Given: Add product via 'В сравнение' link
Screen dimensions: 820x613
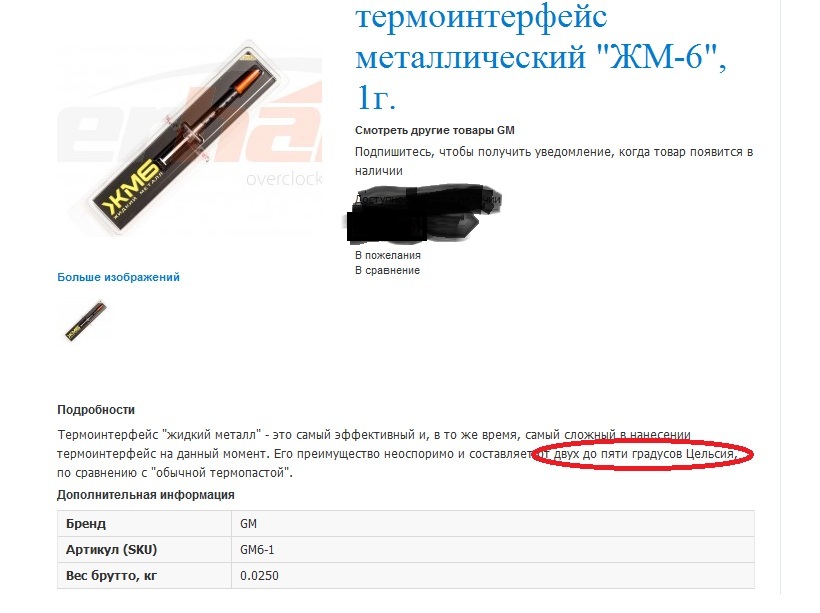Looking at the screenshot, I should 387,270.
